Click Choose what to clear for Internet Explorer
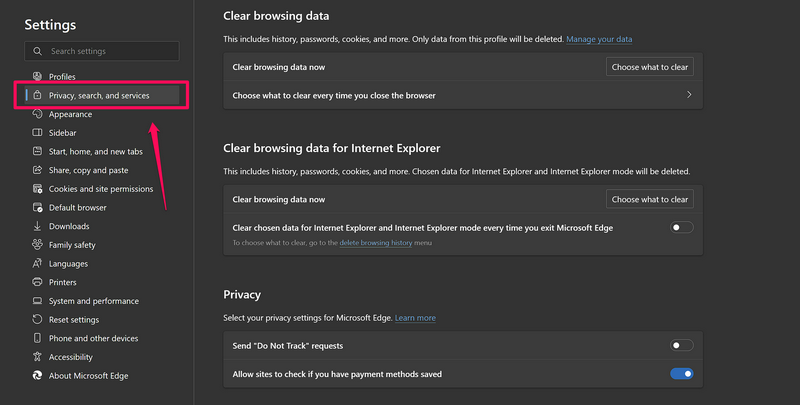This screenshot has height=405, width=800. click(650, 199)
